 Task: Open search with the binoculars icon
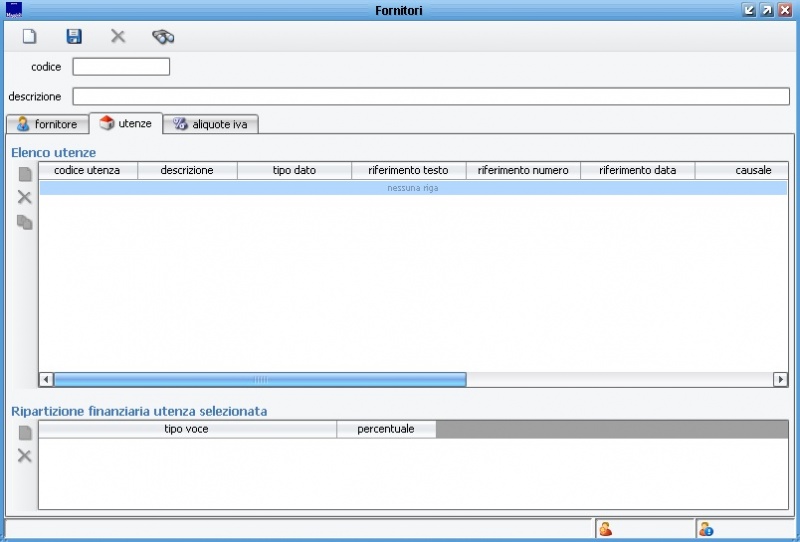pyautogui.click(x=163, y=37)
